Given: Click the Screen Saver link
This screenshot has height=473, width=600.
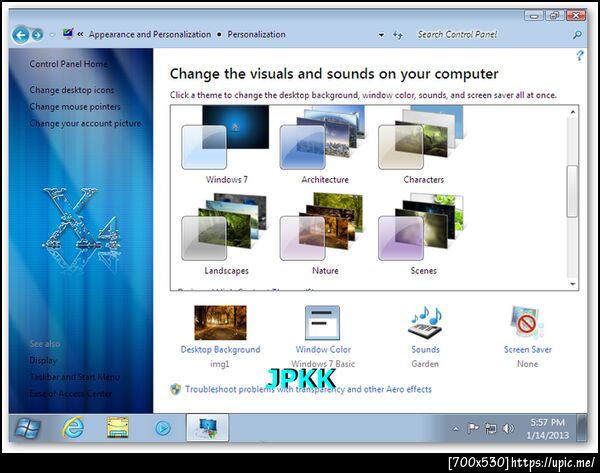Looking at the screenshot, I should pos(528,349).
